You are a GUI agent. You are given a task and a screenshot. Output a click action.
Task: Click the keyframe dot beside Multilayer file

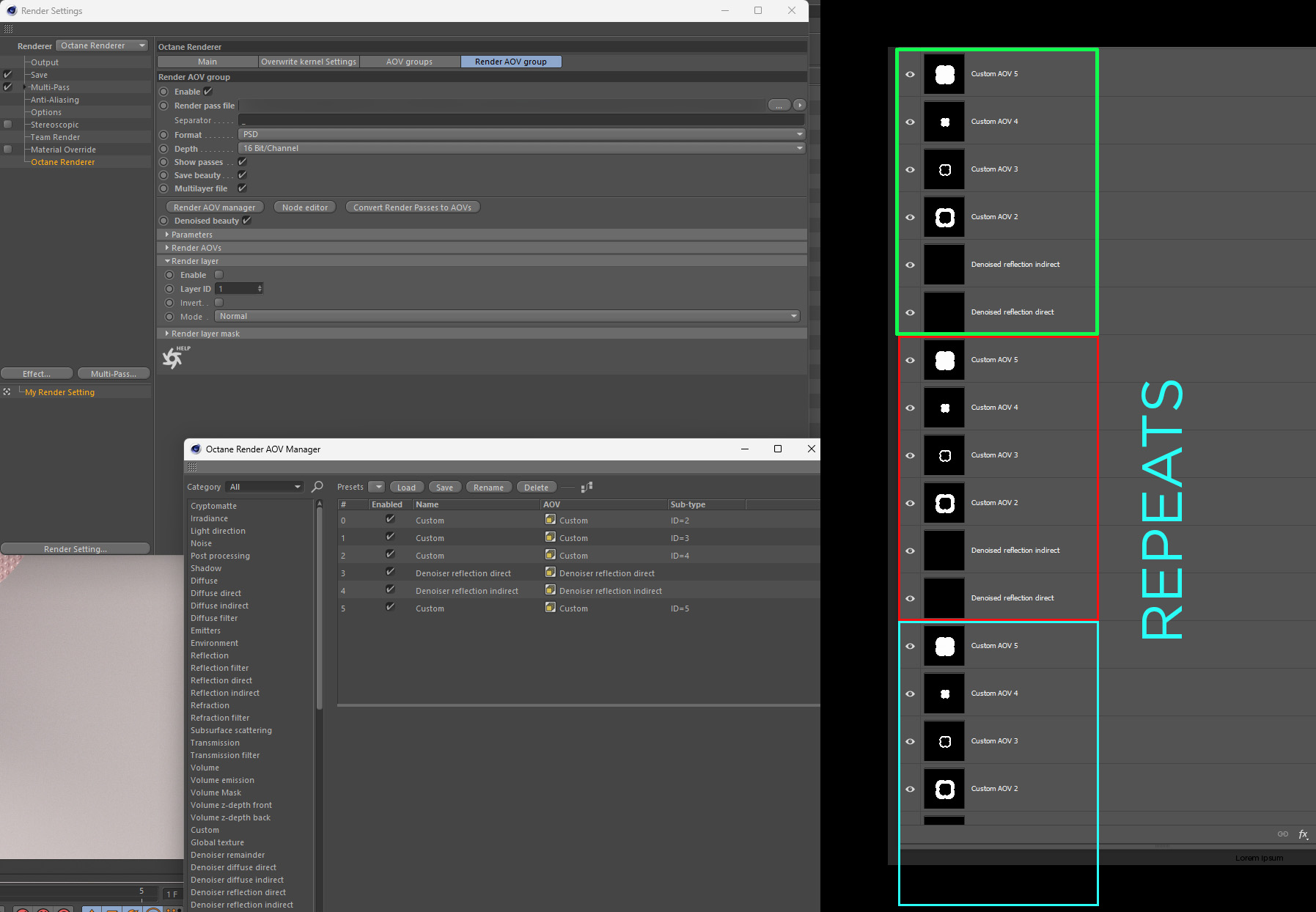pyautogui.click(x=164, y=188)
